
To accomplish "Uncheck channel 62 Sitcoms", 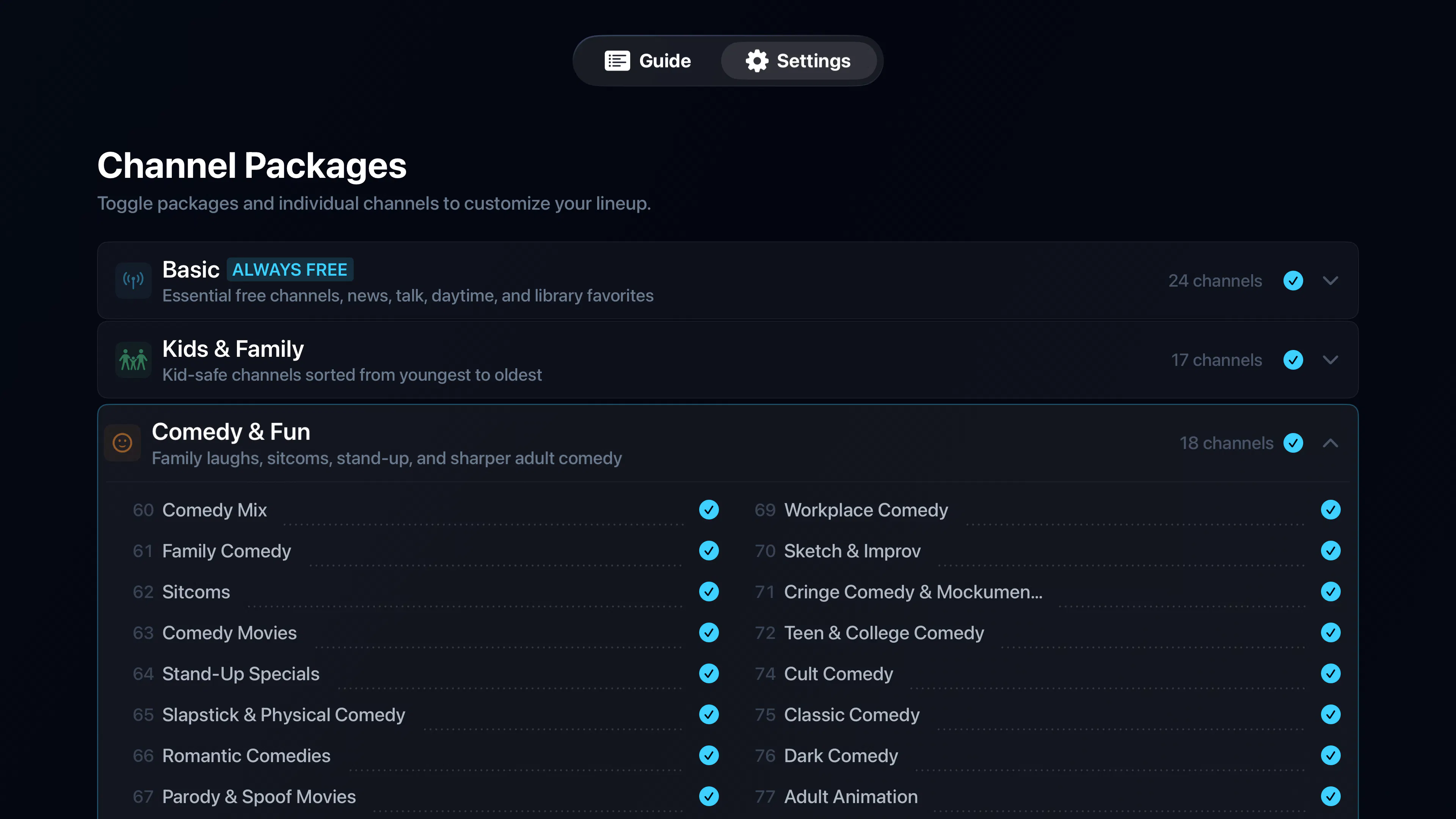I will (709, 591).
